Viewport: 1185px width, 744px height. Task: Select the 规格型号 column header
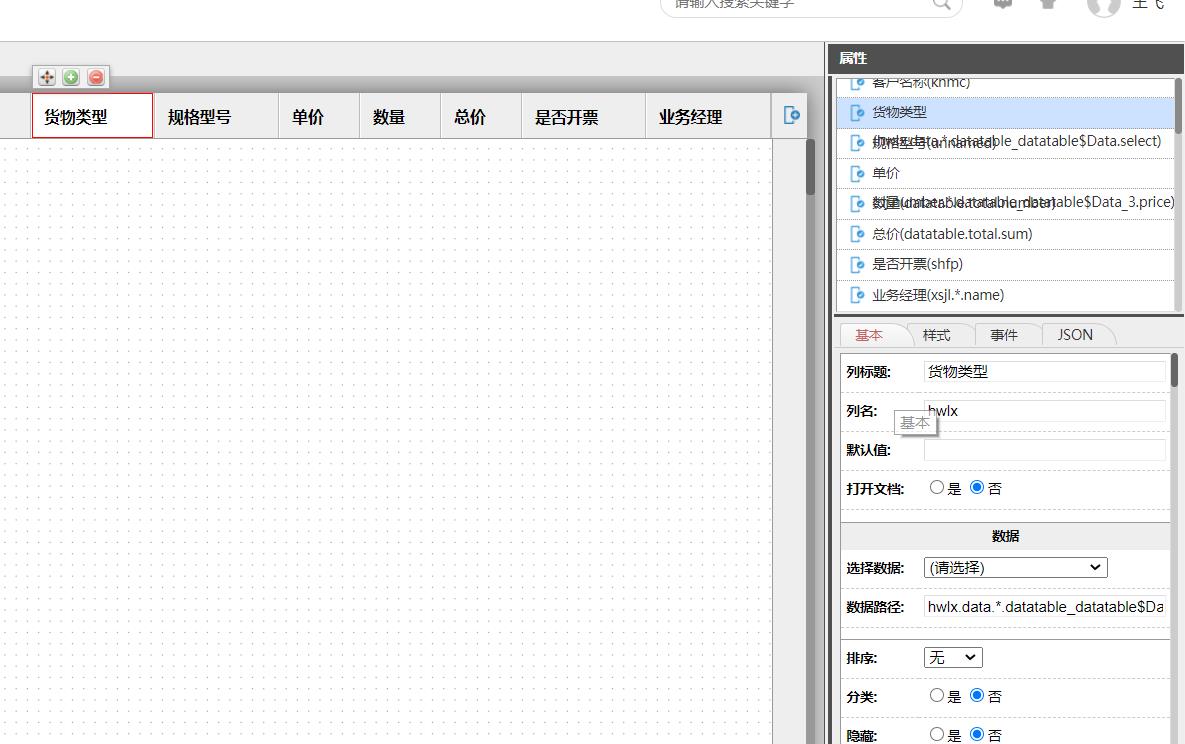pyautogui.click(x=200, y=117)
